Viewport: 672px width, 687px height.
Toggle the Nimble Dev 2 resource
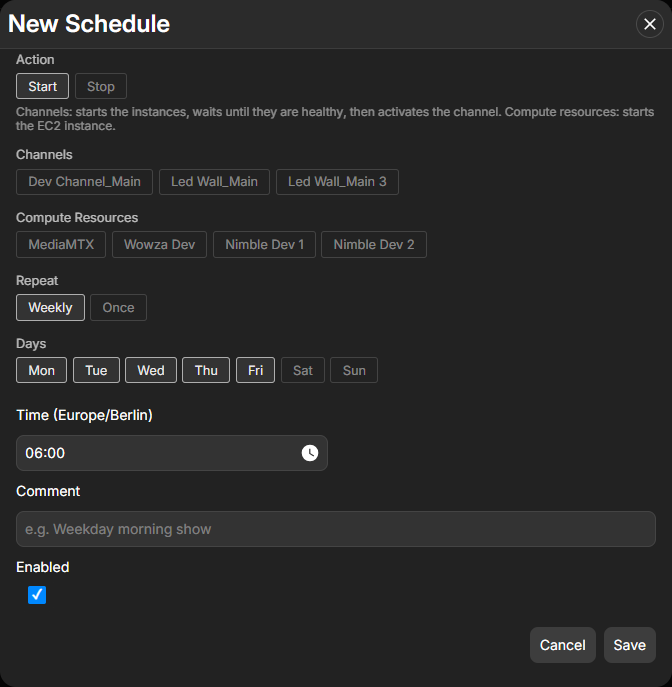[x=374, y=244]
